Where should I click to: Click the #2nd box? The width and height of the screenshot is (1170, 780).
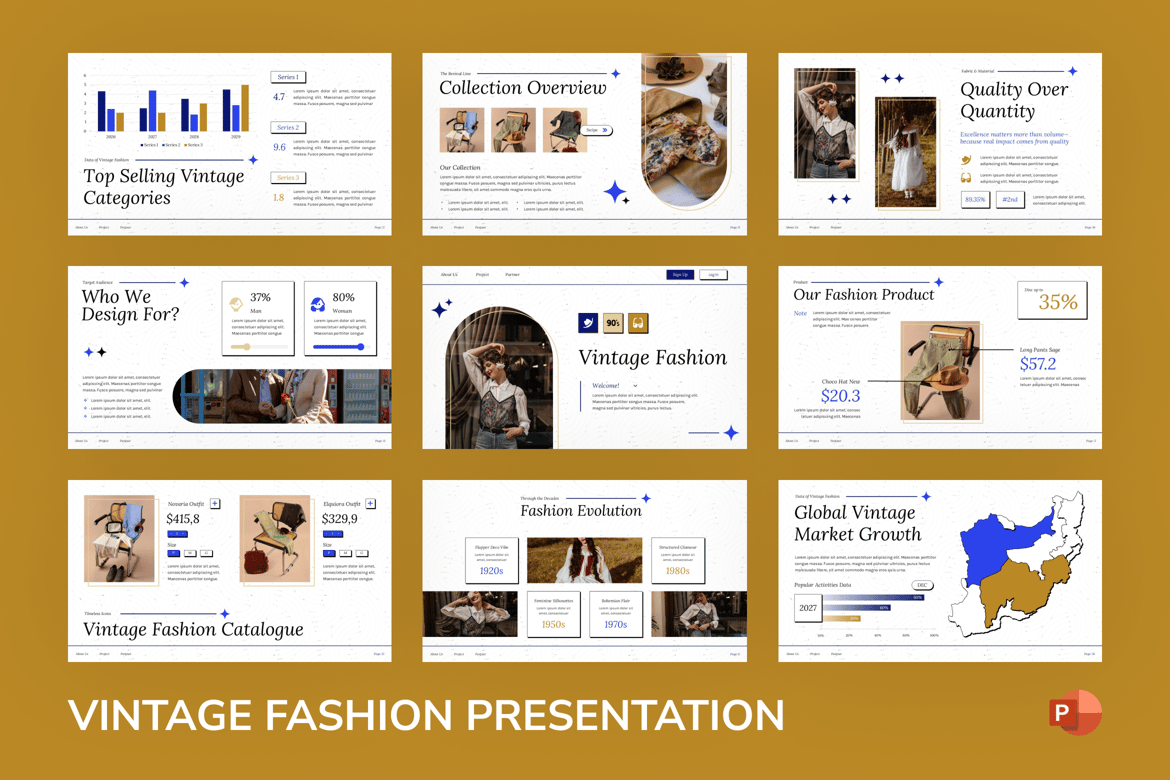click(x=1010, y=199)
